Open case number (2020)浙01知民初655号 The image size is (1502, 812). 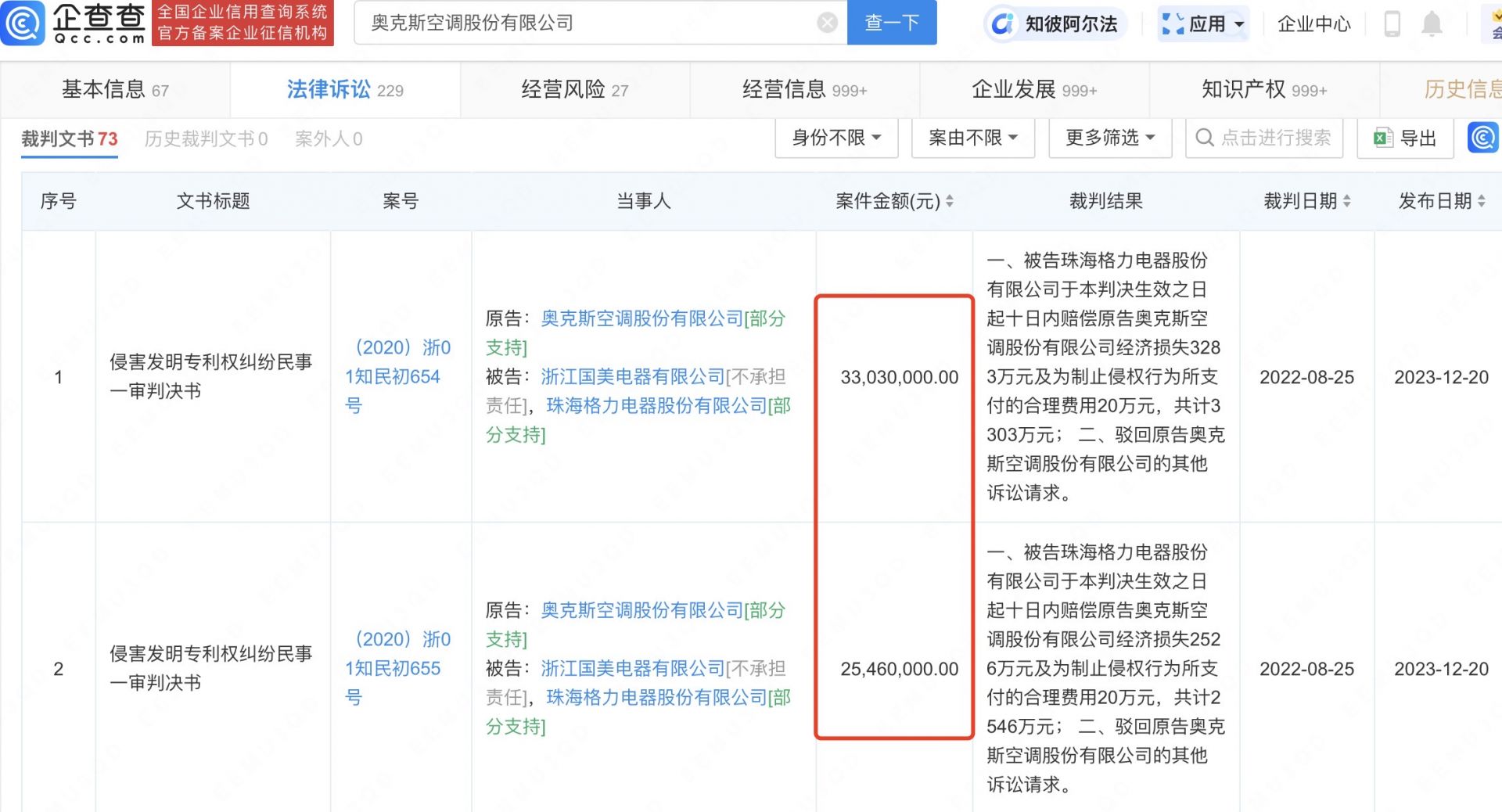point(398,668)
